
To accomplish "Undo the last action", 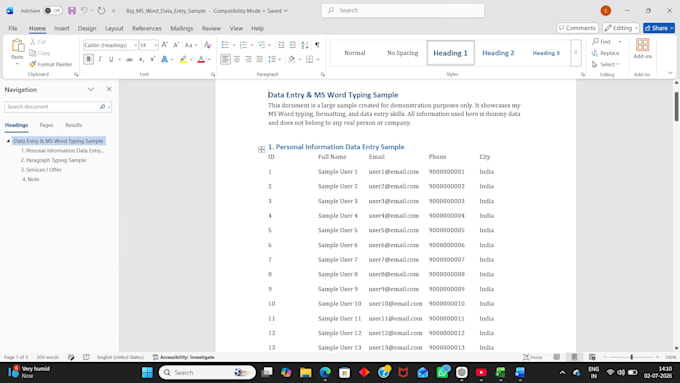I will tap(85, 10).
